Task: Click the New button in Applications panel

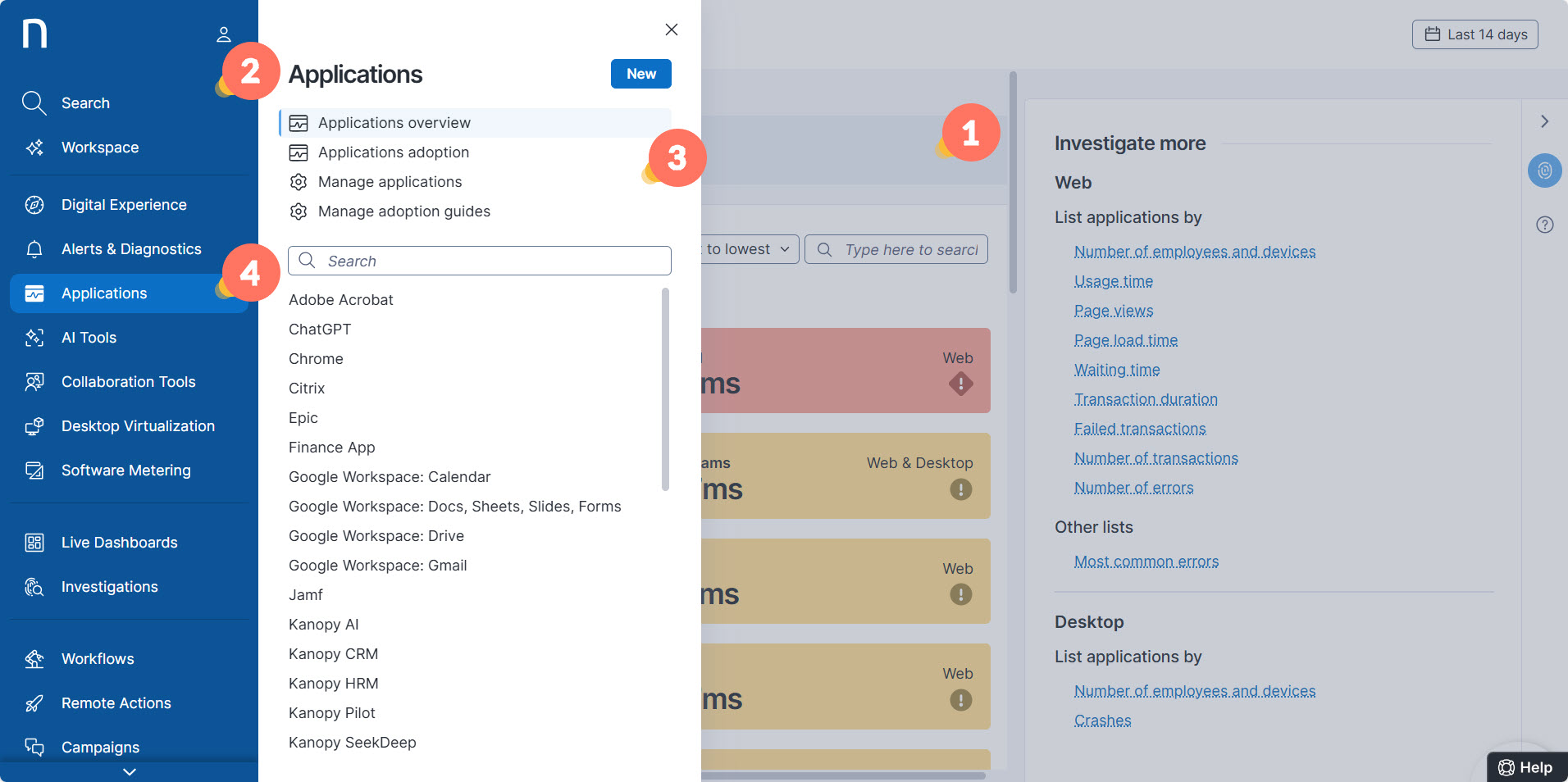Action: point(640,74)
